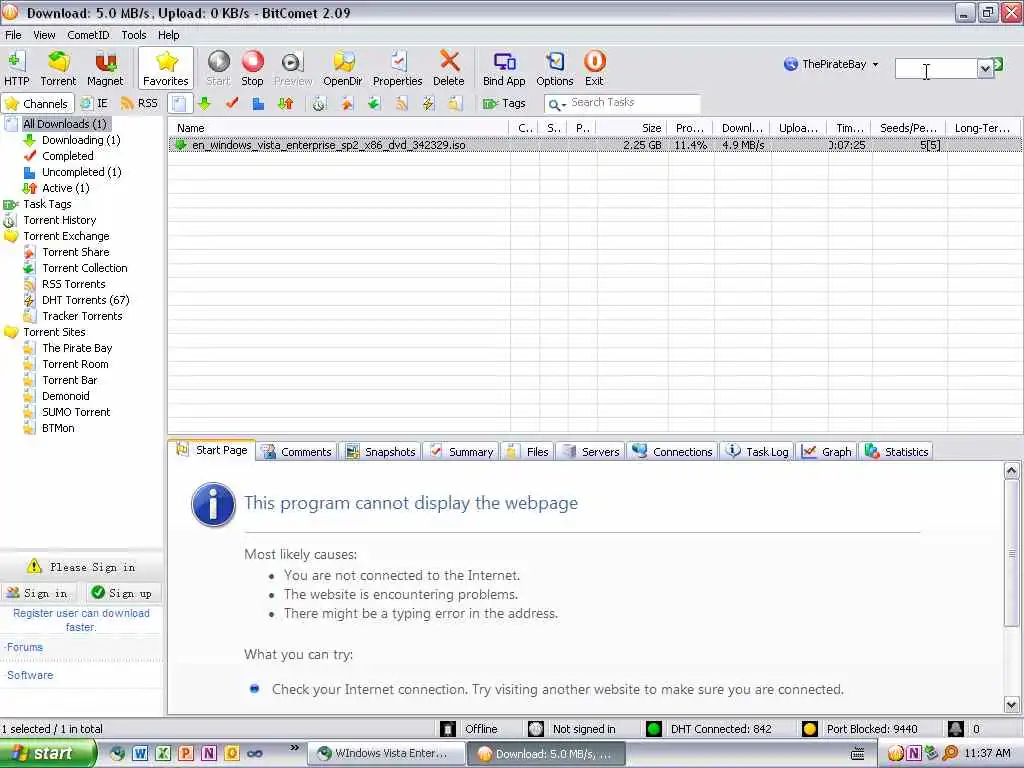1024x768 pixels.
Task: Click the green search go button
Action: (999, 64)
